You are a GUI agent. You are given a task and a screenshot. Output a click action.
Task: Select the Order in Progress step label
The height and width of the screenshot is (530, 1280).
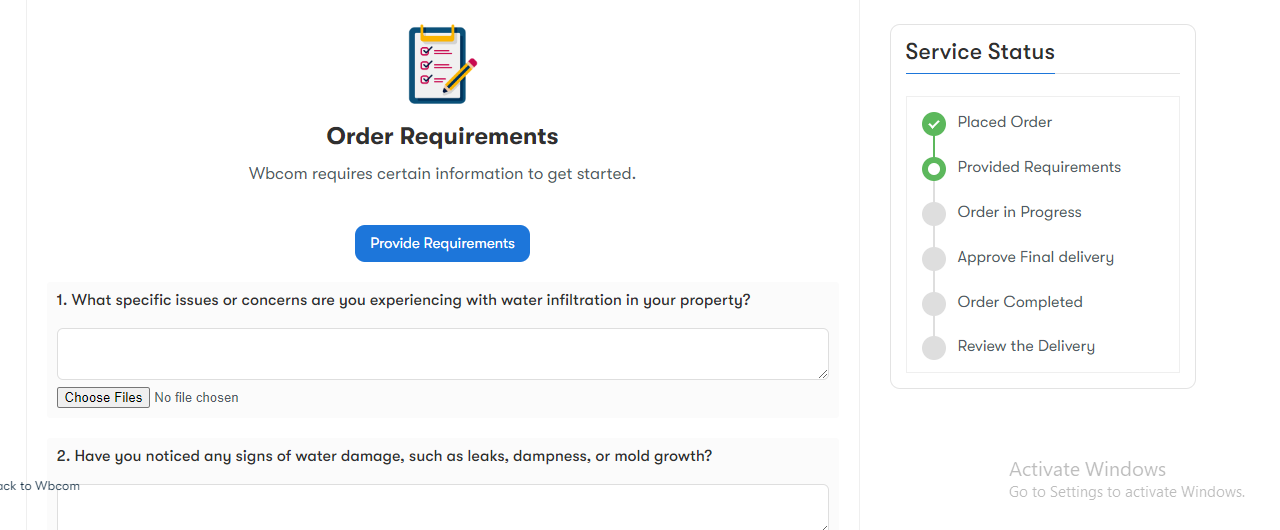click(x=1020, y=212)
